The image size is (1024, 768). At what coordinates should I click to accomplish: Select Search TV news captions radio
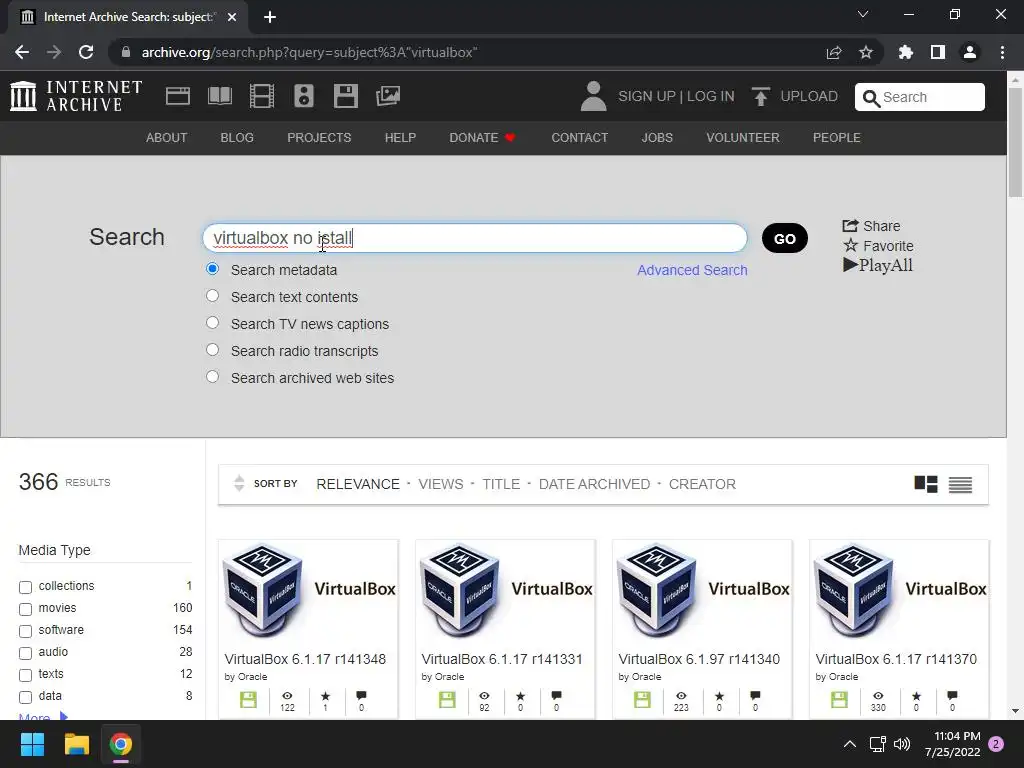tap(212, 323)
